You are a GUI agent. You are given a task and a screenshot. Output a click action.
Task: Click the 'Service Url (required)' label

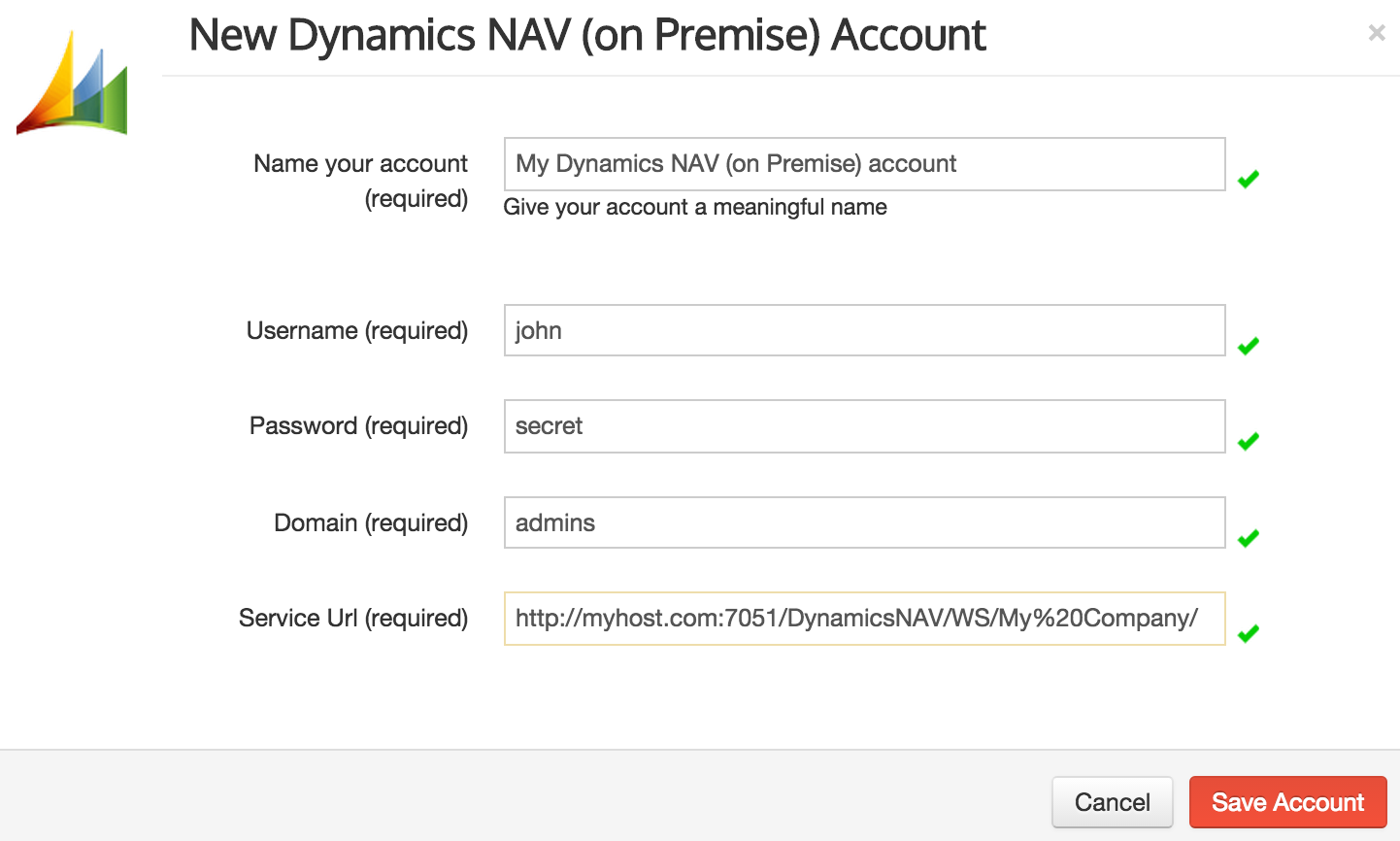coord(353,619)
